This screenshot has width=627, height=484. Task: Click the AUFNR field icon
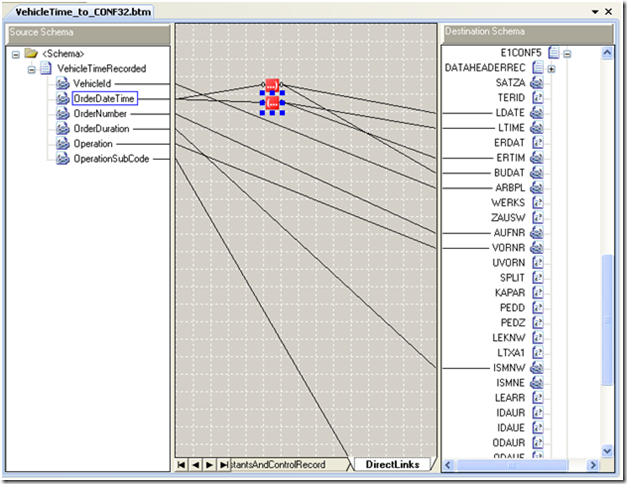point(535,233)
